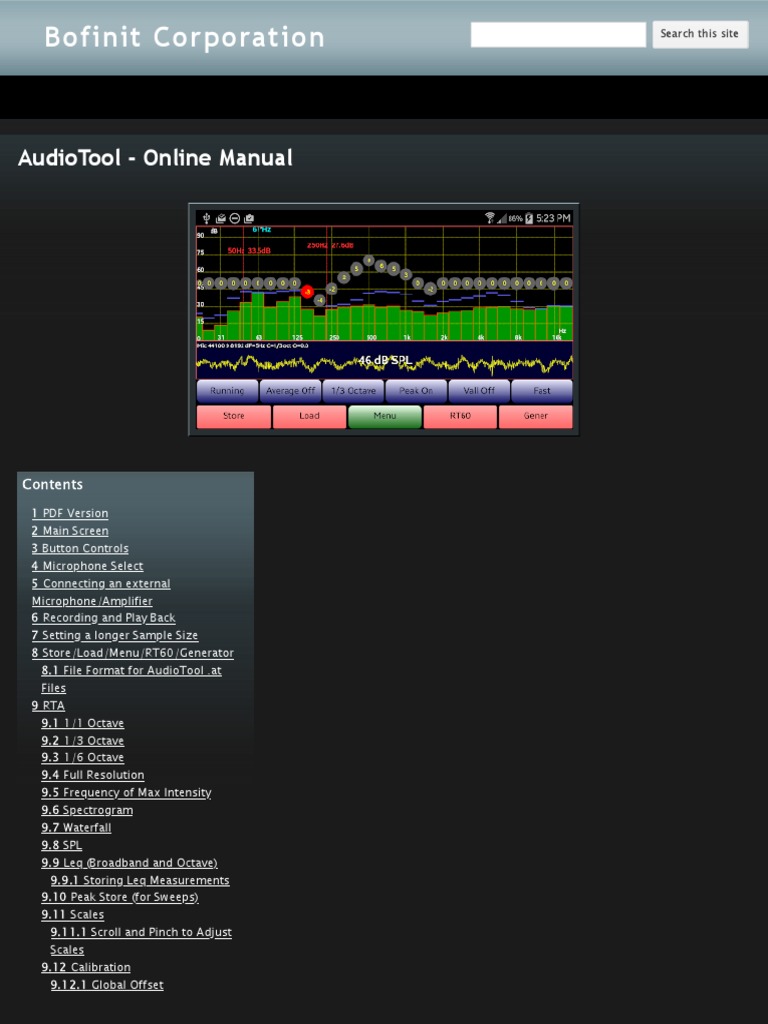Click the site search input field
This screenshot has width=768, height=1024.
[x=558, y=35]
